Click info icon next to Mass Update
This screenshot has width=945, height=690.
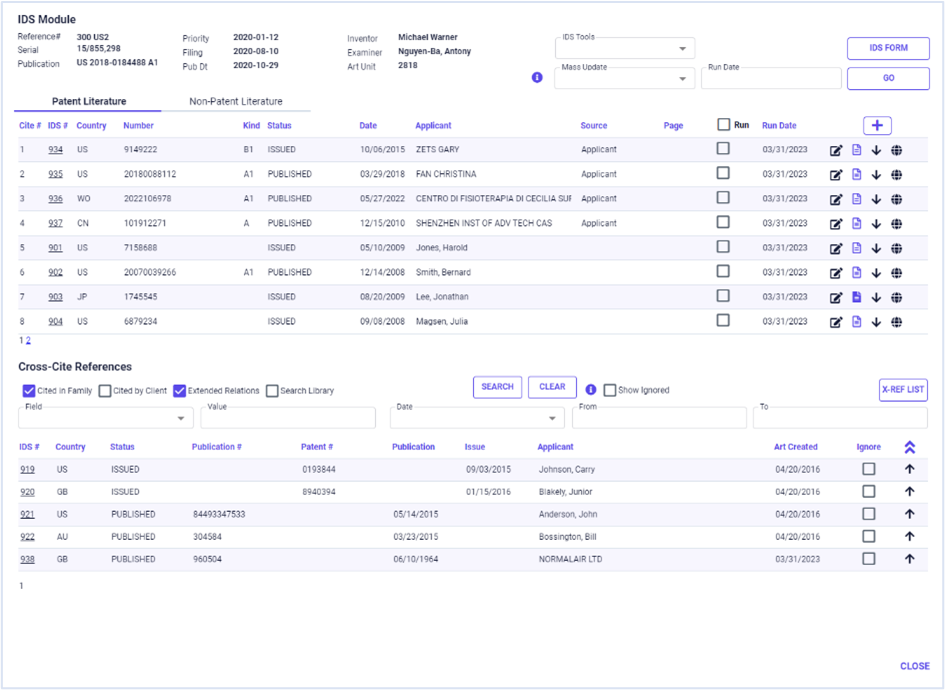tap(537, 77)
